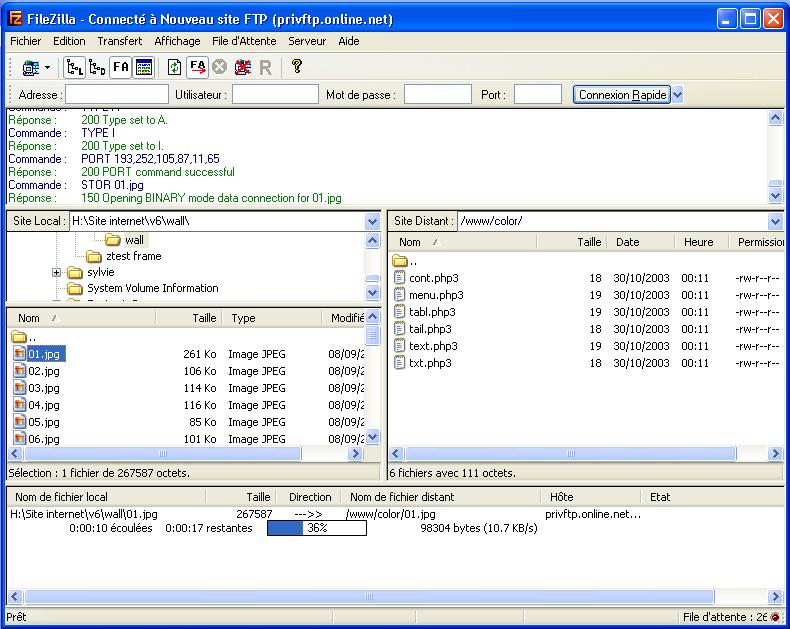Click local file list scroll down arrow
The image size is (790, 629).
(x=372, y=436)
